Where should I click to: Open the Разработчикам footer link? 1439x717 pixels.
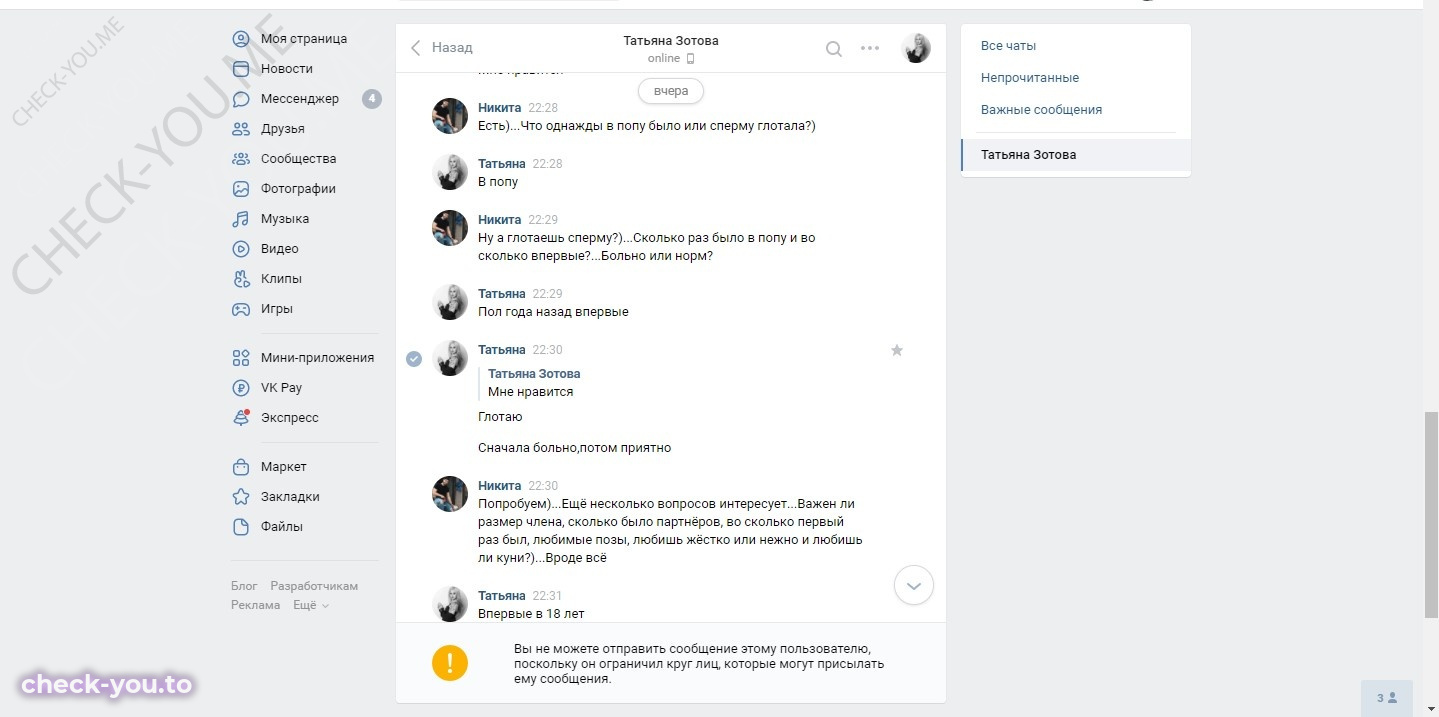click(314, 586)
